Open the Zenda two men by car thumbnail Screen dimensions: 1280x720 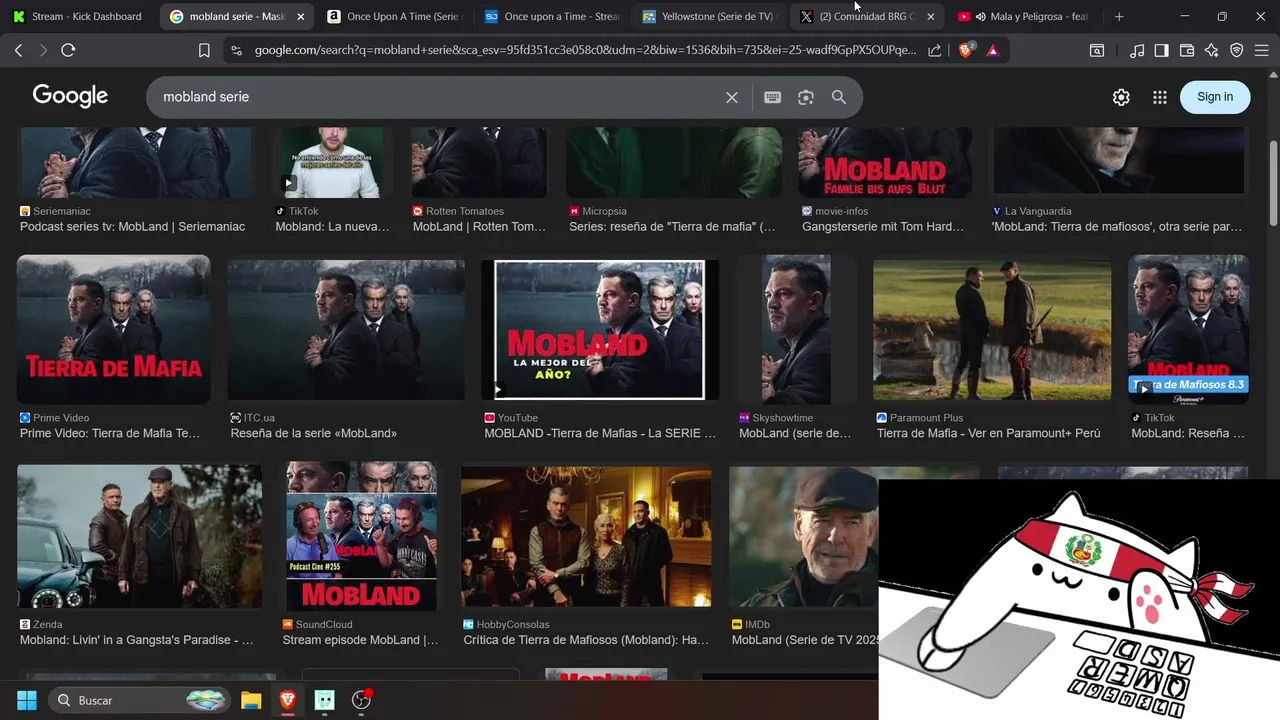(139, 535)
